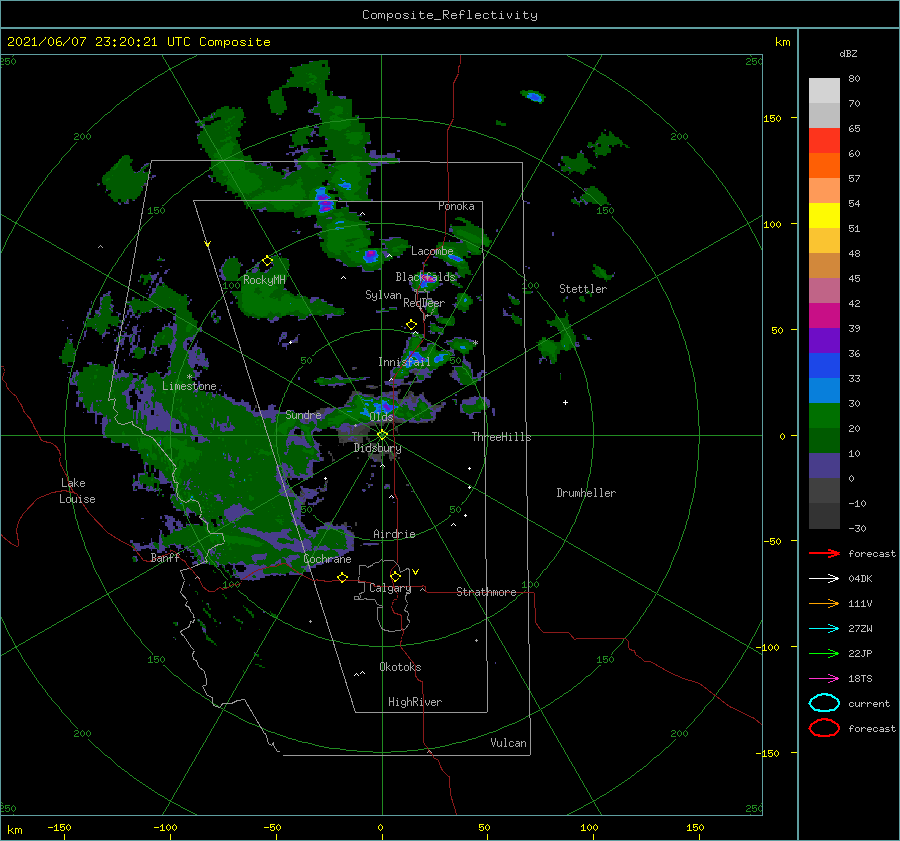Viewport: 900px width, 841px height.
Task: Click the magenta 18TS arrow icon
Action: 824,679
